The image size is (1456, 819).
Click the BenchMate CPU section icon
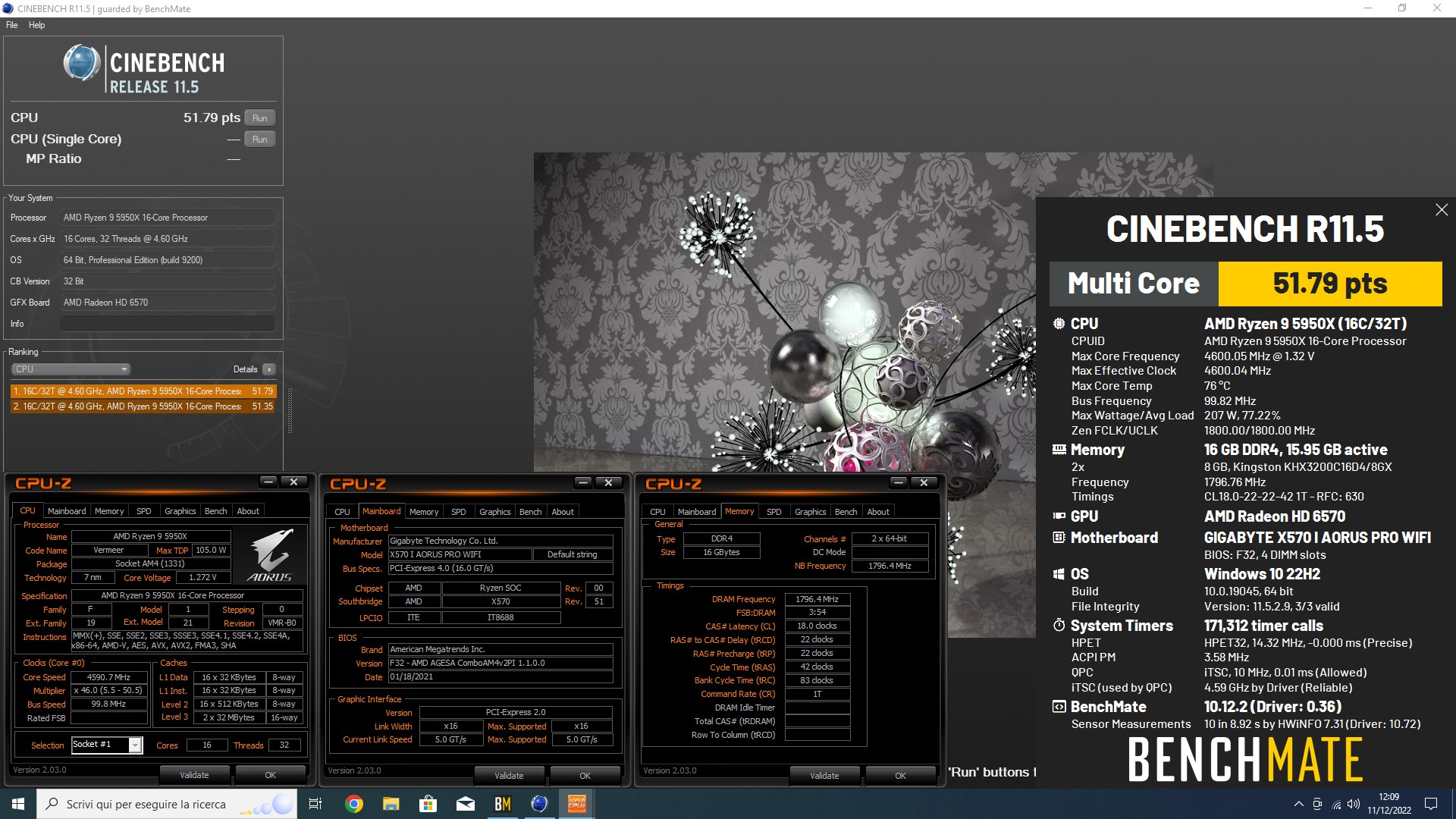pos(1059,324)
